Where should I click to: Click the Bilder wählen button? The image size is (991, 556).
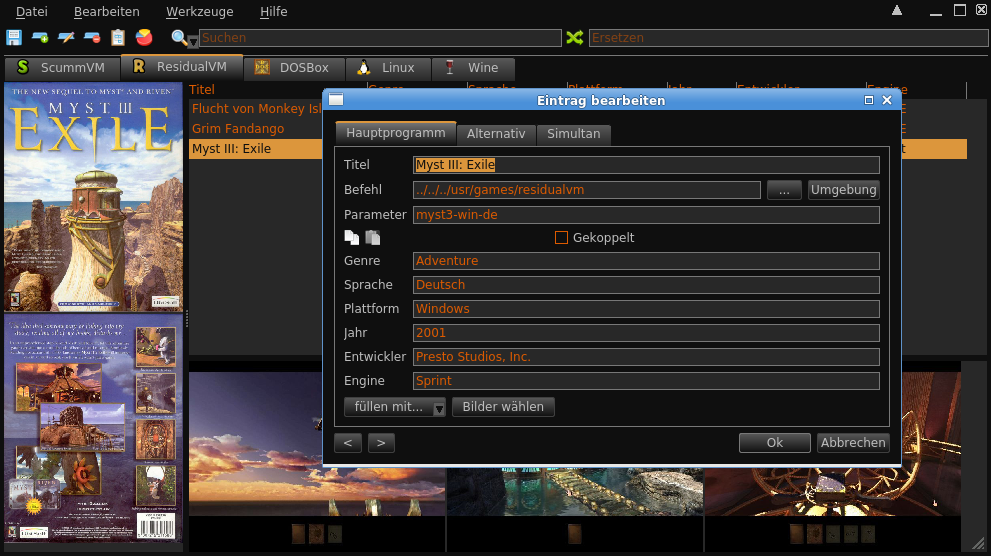pos(503,407)
